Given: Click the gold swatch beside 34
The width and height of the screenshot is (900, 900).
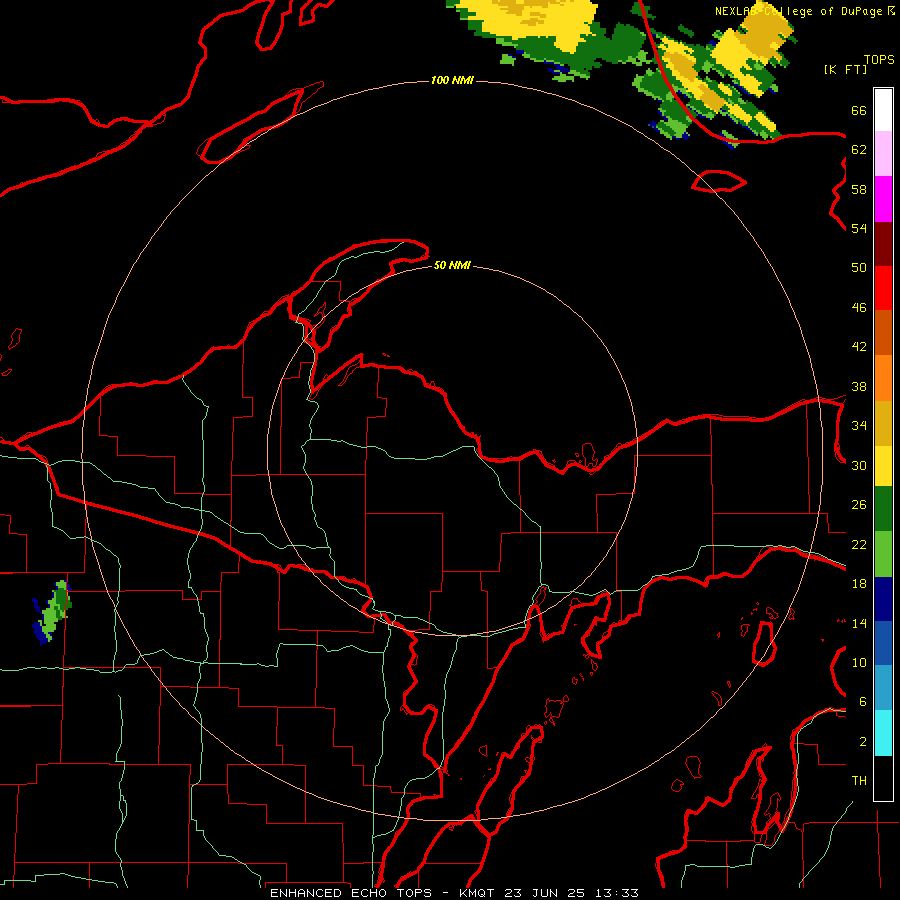Looking at the screenshot, I should point(883,423).
